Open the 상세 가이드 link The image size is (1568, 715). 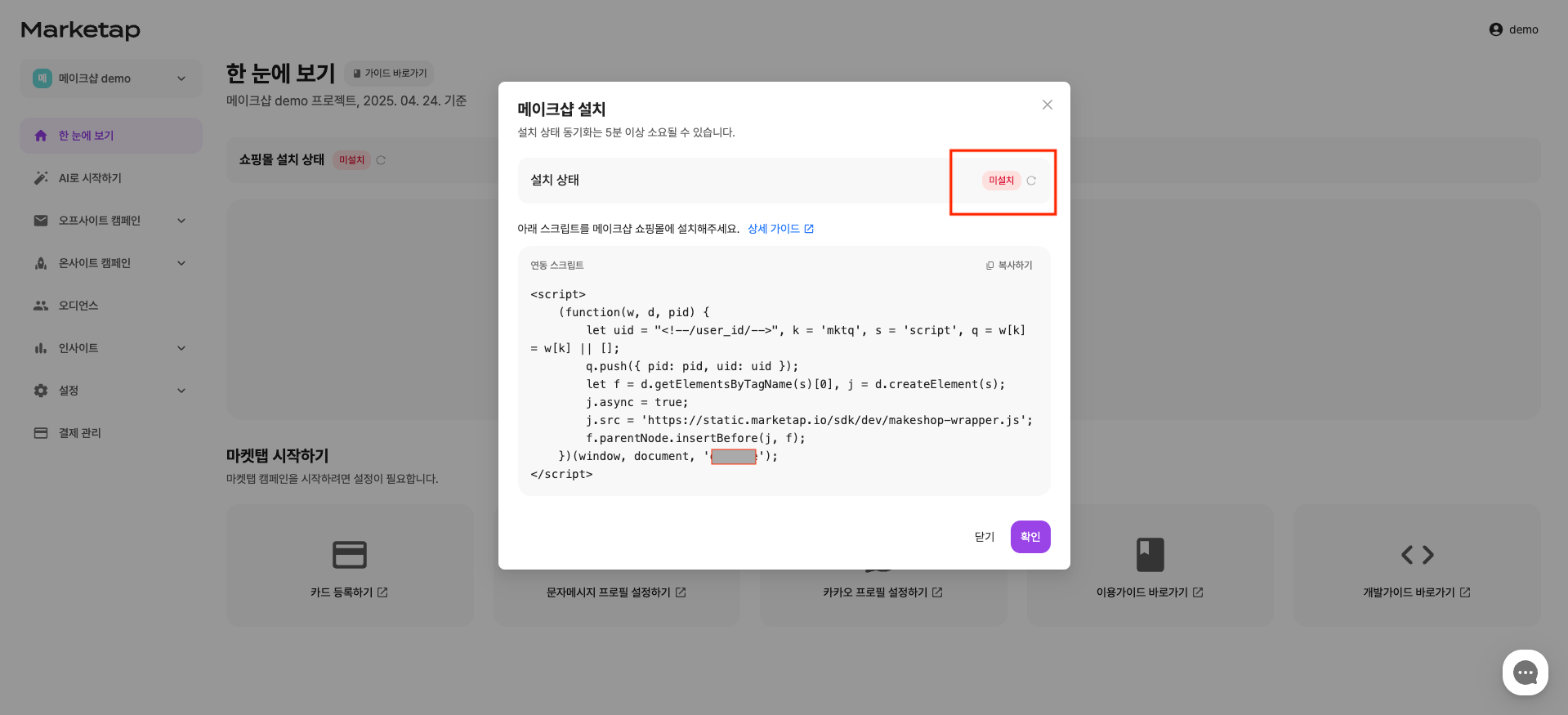coord(780,229)
